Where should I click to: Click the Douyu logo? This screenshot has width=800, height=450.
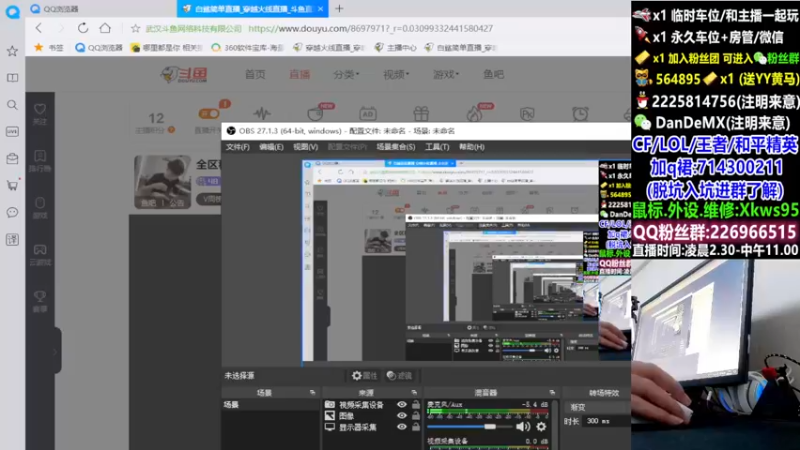tap(184, 74)
